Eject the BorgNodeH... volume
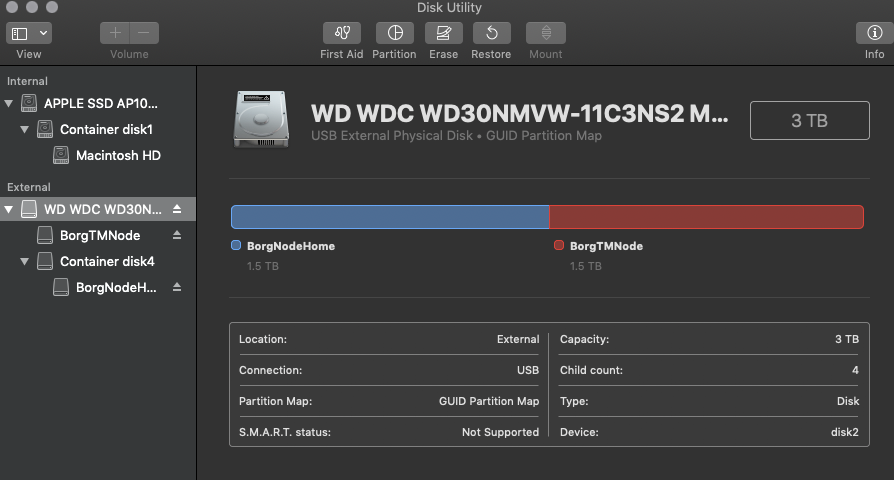Screen dimensions: 894x480 177,287
